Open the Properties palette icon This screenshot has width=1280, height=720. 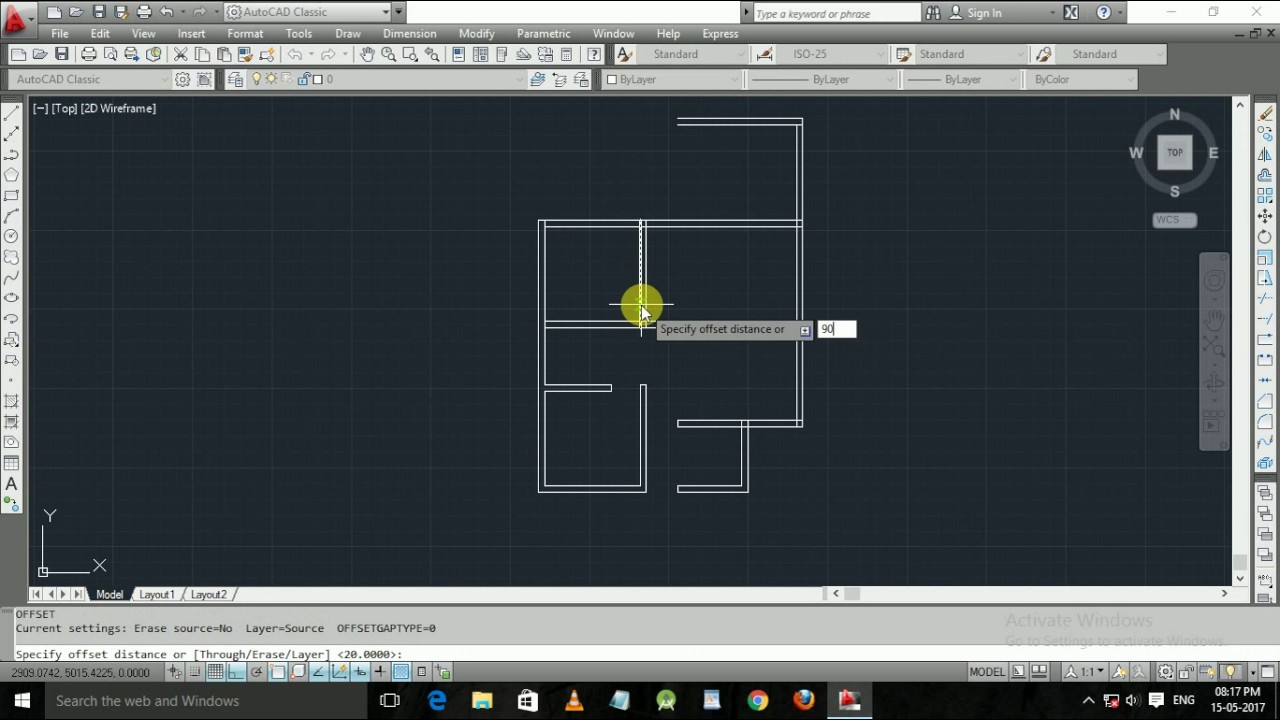pyautogui.click(x=458, y=54)
